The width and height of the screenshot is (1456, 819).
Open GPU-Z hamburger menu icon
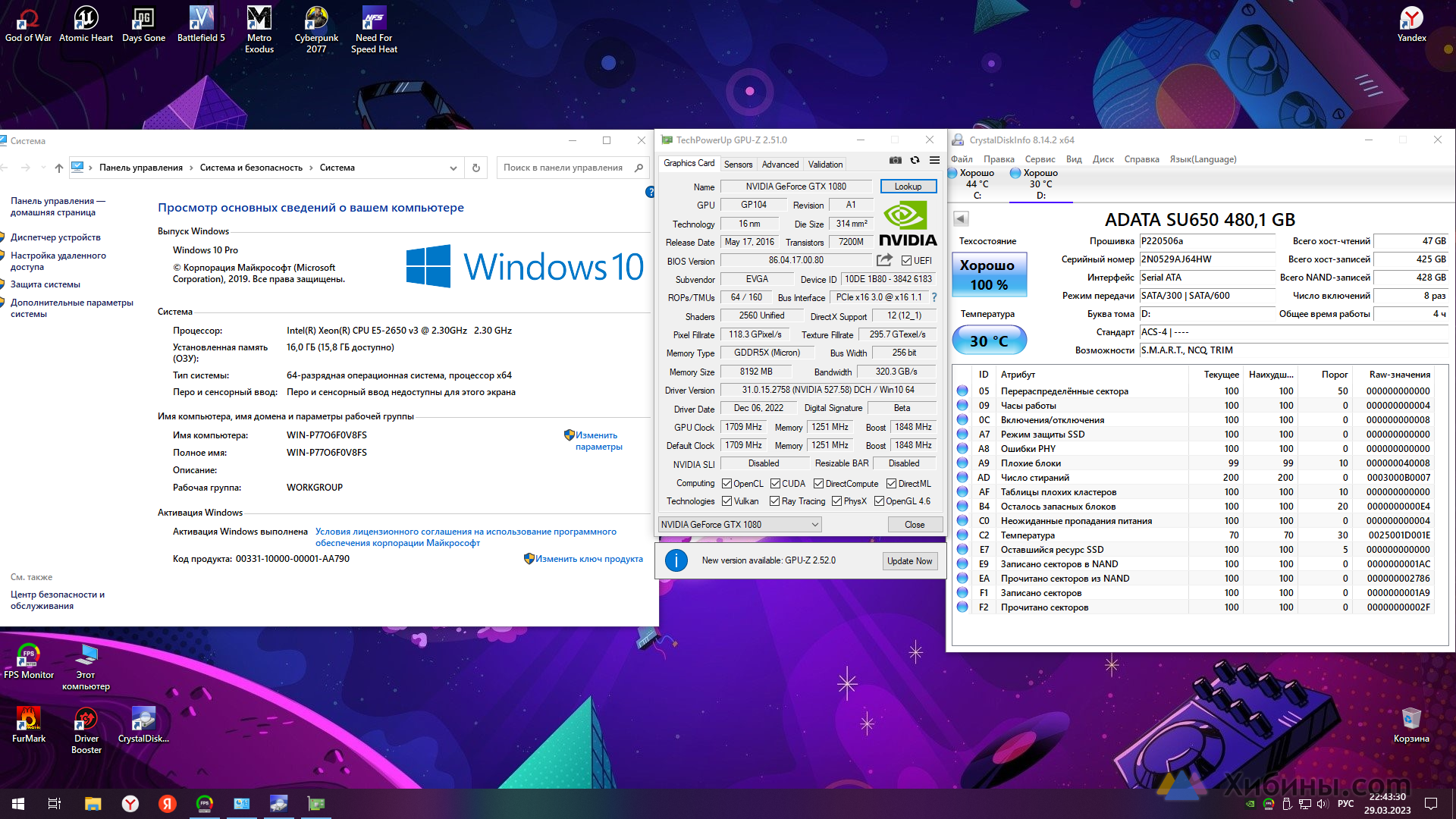[934, 161]
